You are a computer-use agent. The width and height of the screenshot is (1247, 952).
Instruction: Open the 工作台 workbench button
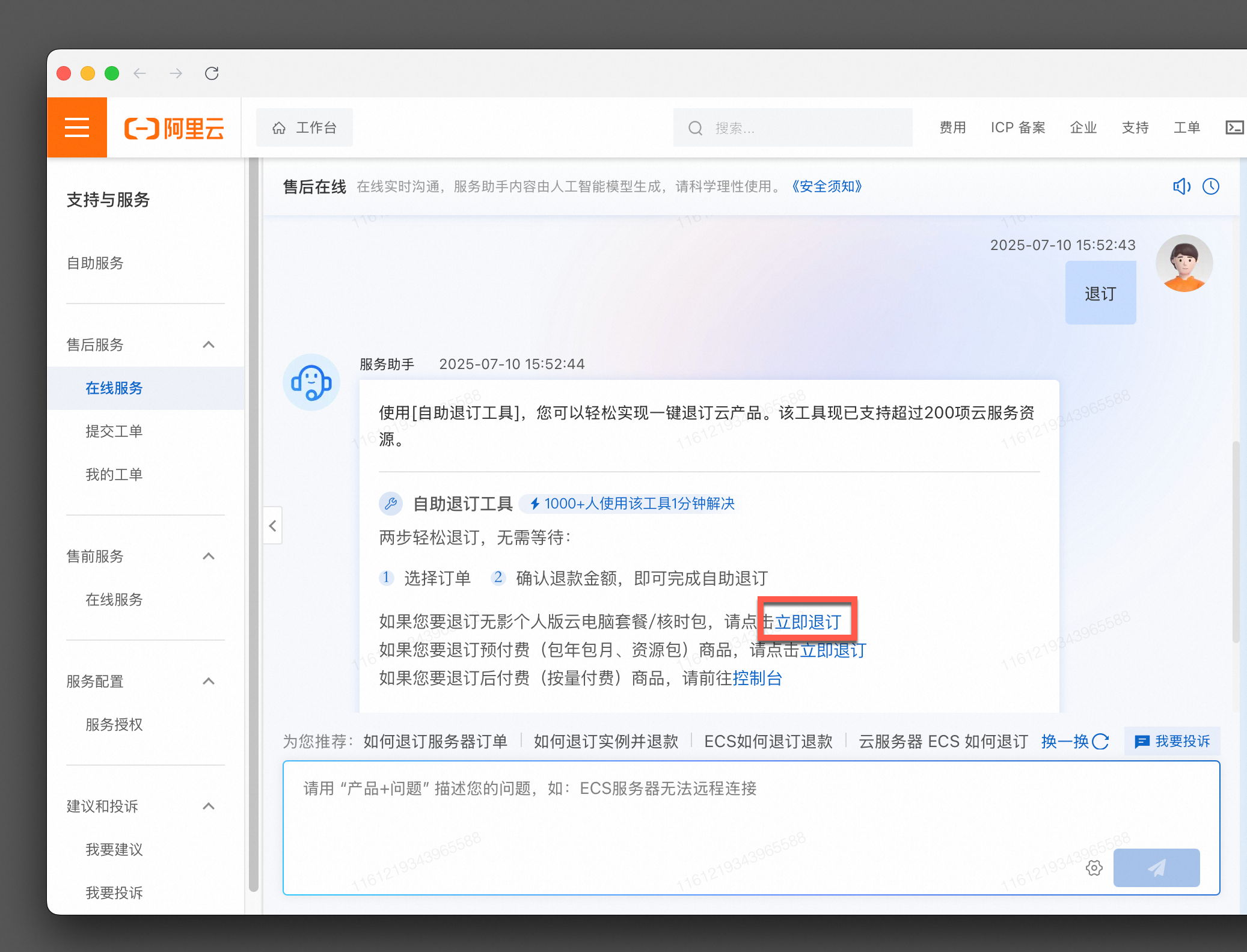click(x=304, y=127)
